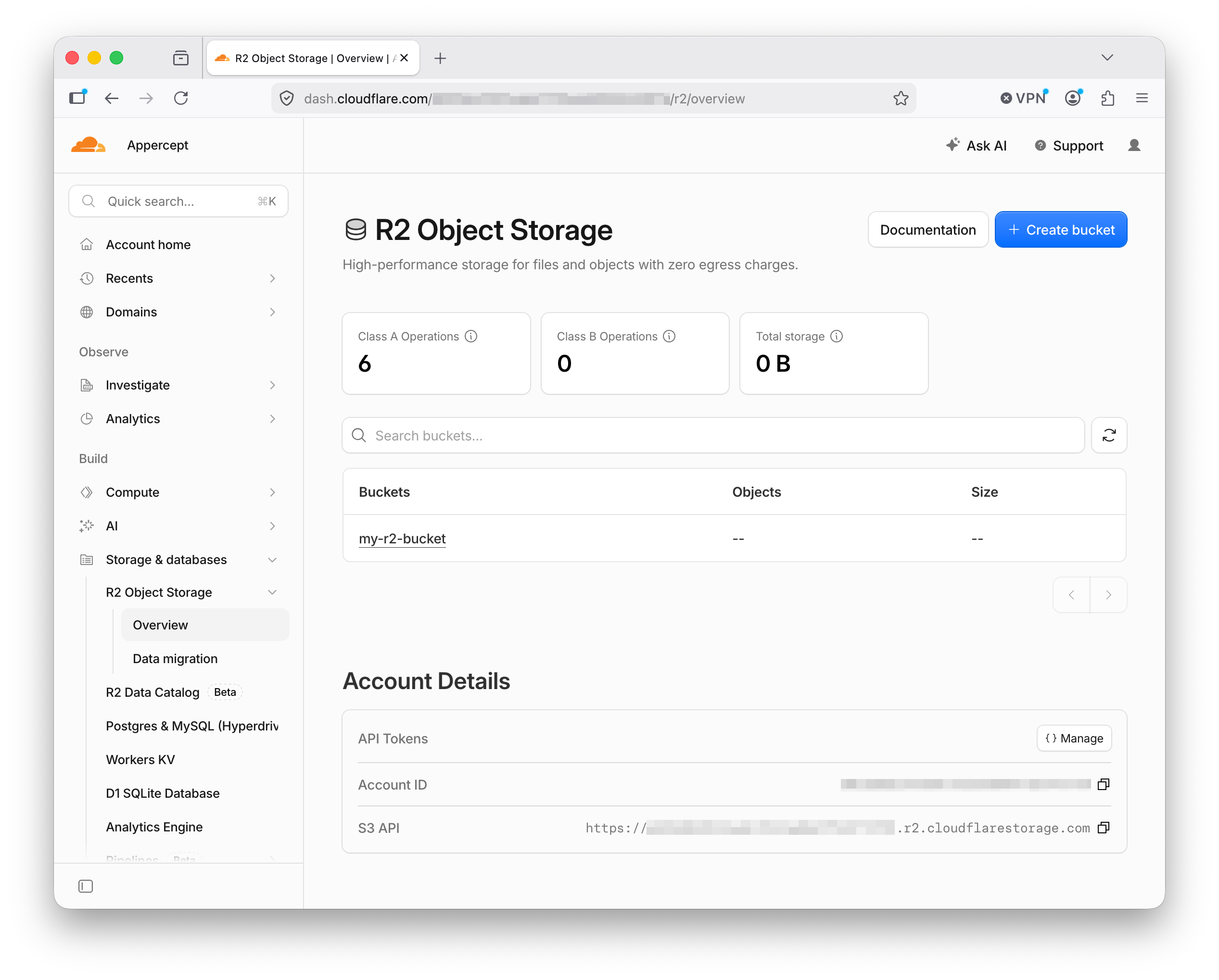Show the list-all-tabs chevron
The width and height of the screenshot is (1219, 980).
click(1107, 58)
